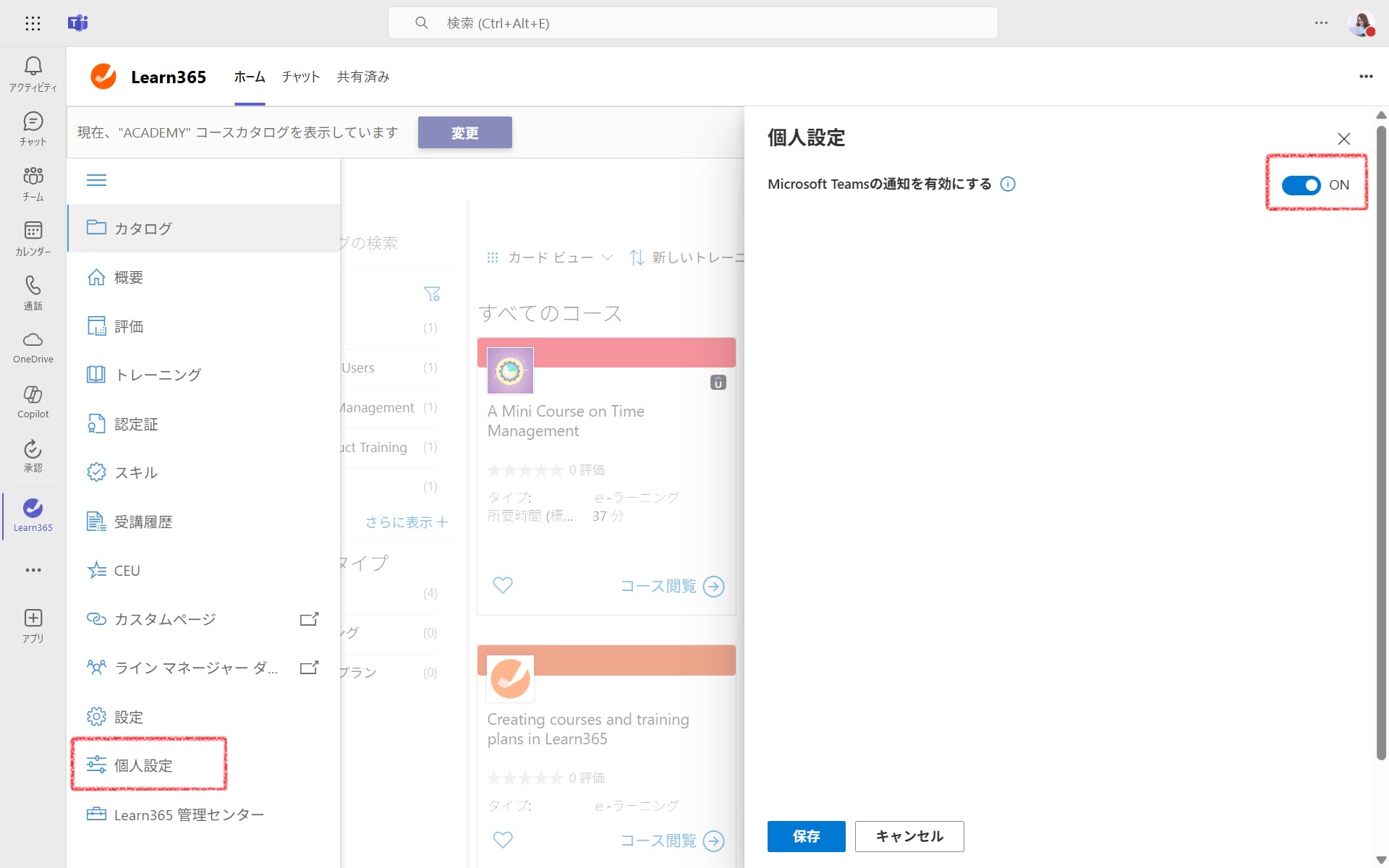This screenshot has height=868, width=1389.
Task: Select the ホーム tab
Action: point(250,77)
